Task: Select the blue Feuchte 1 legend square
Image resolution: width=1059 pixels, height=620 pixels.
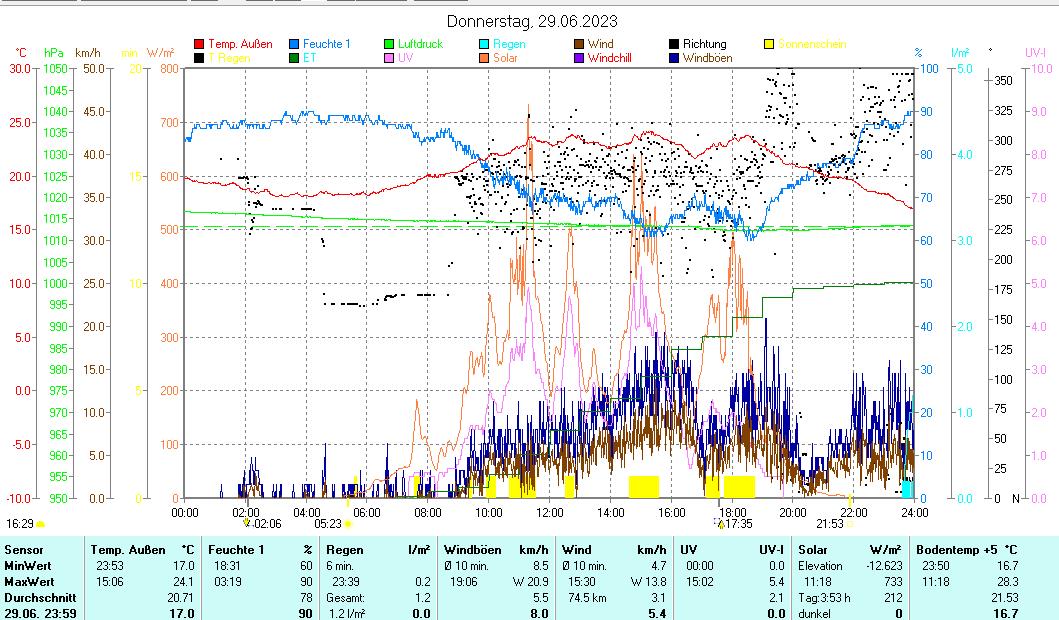Action: (295, 44)
